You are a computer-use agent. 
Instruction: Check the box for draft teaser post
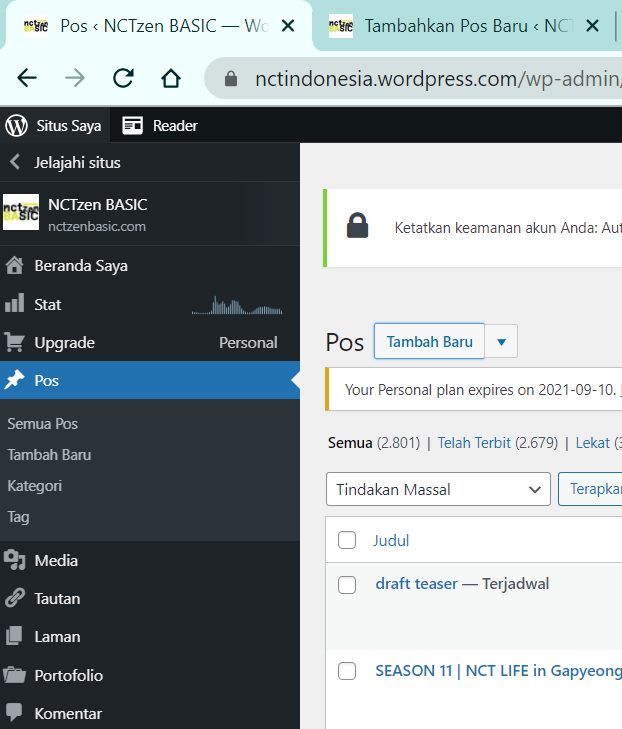(x=347, y=585)
